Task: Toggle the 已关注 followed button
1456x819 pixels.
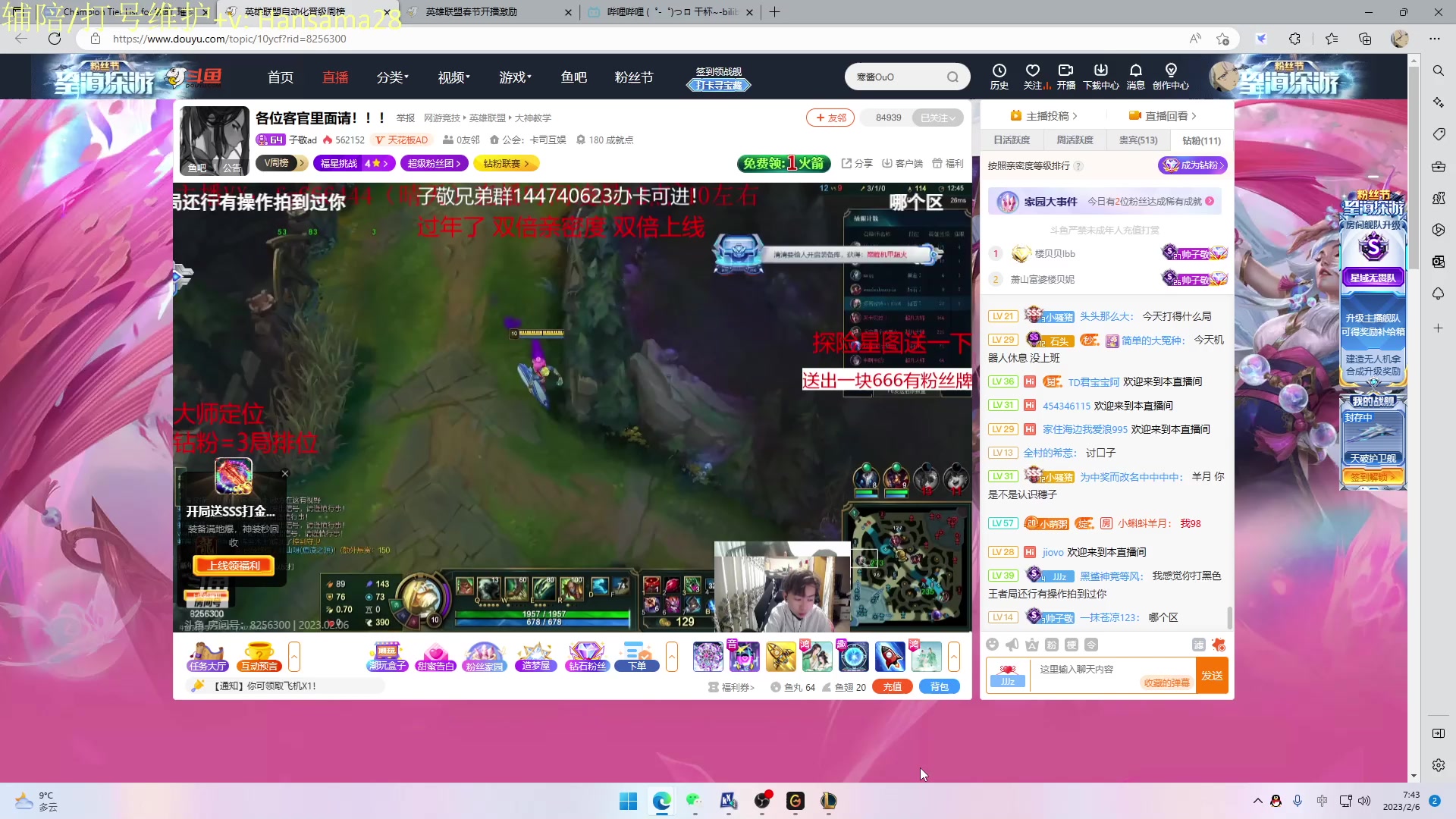Action: coord(937,118)
